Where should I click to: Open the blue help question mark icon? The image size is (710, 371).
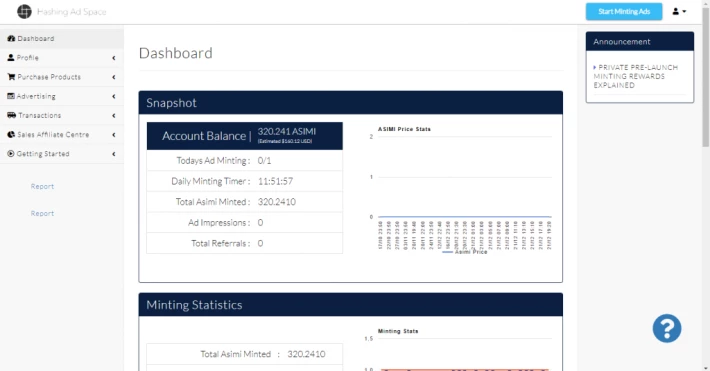click(x=667, y=328)
